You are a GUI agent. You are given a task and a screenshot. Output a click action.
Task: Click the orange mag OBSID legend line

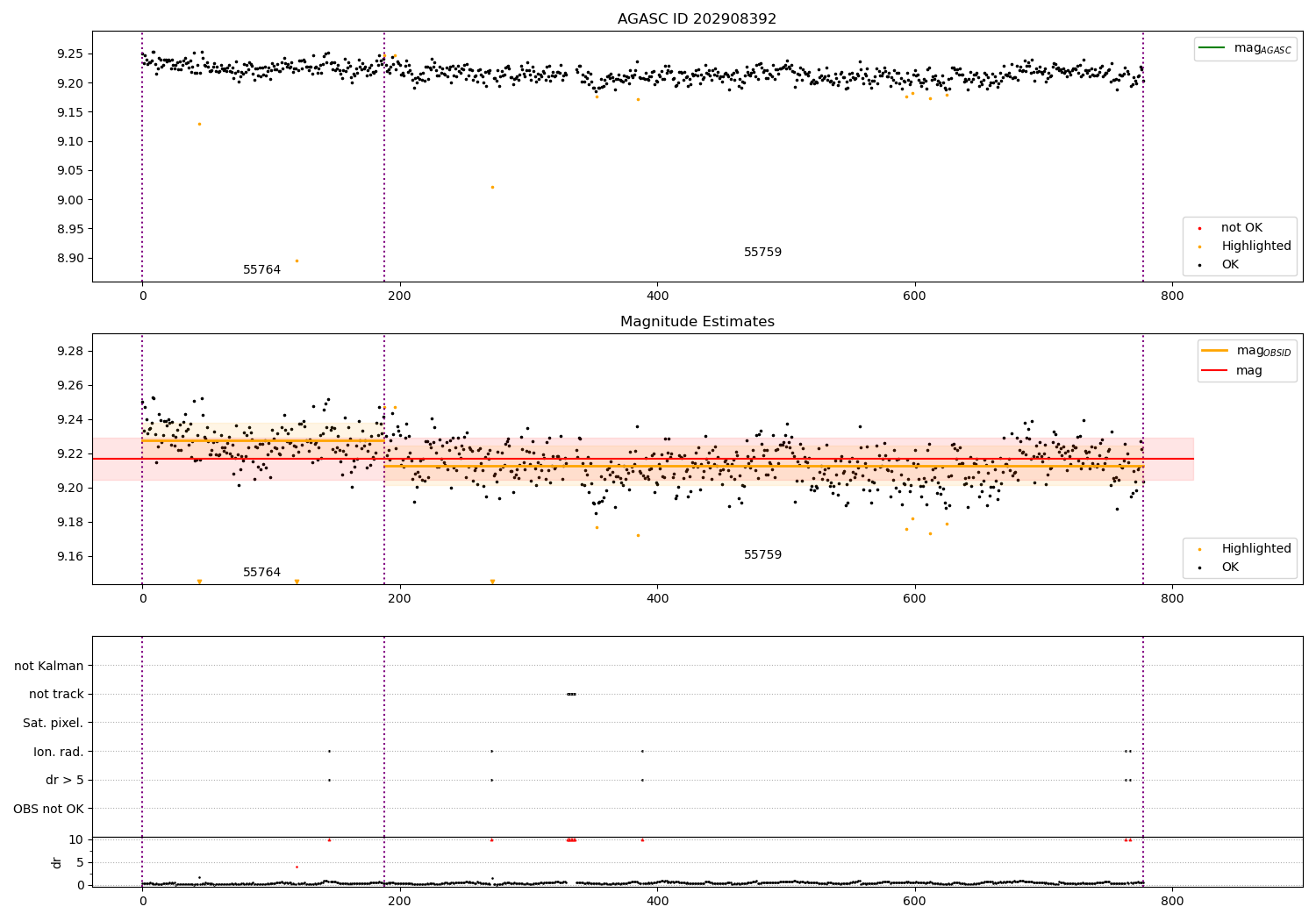coord(1216,351)
